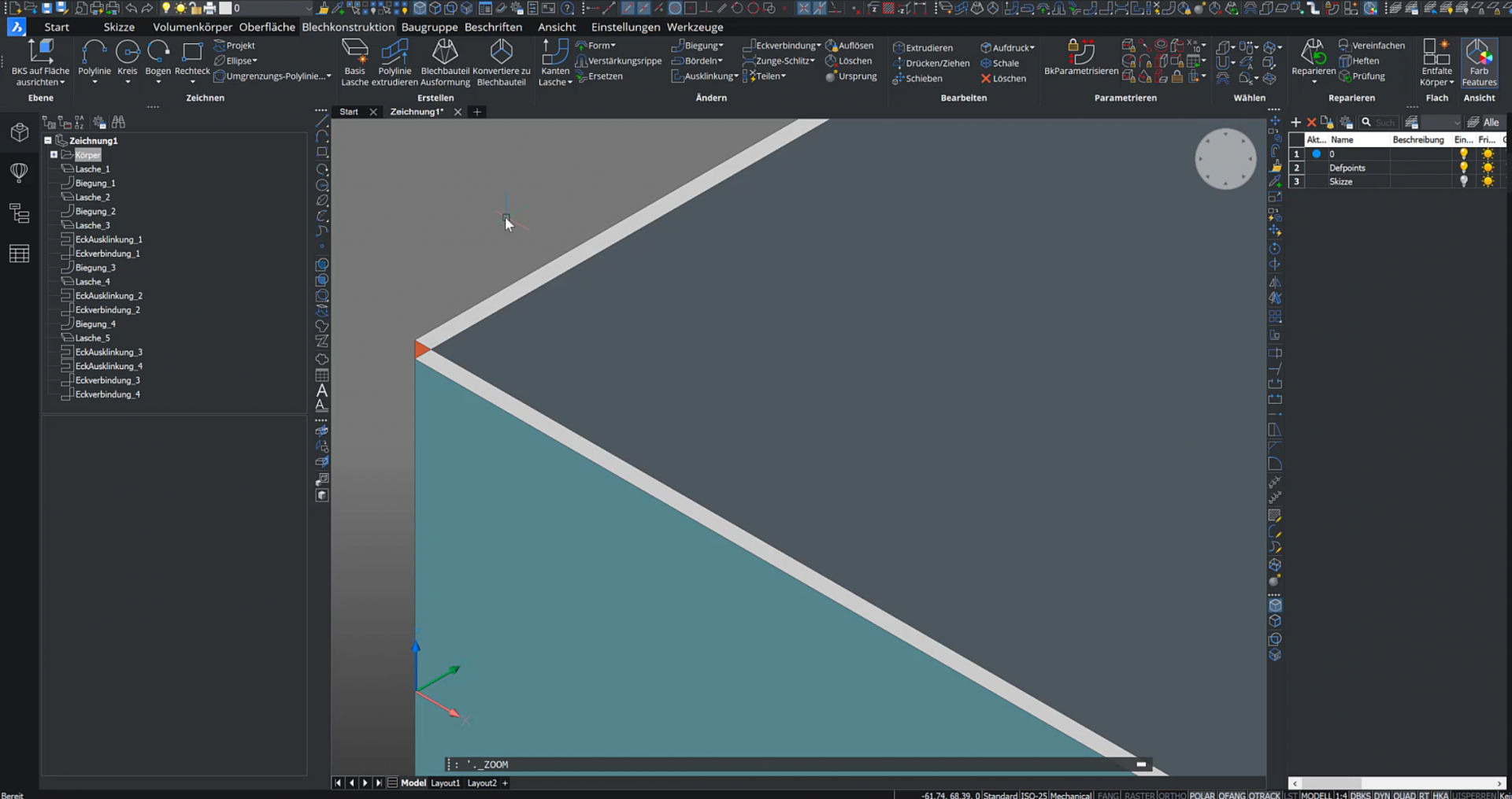Open the Eckverbindung dropdown
Viewport: 1512px width, 799px height.
click(x=782, y=46)
